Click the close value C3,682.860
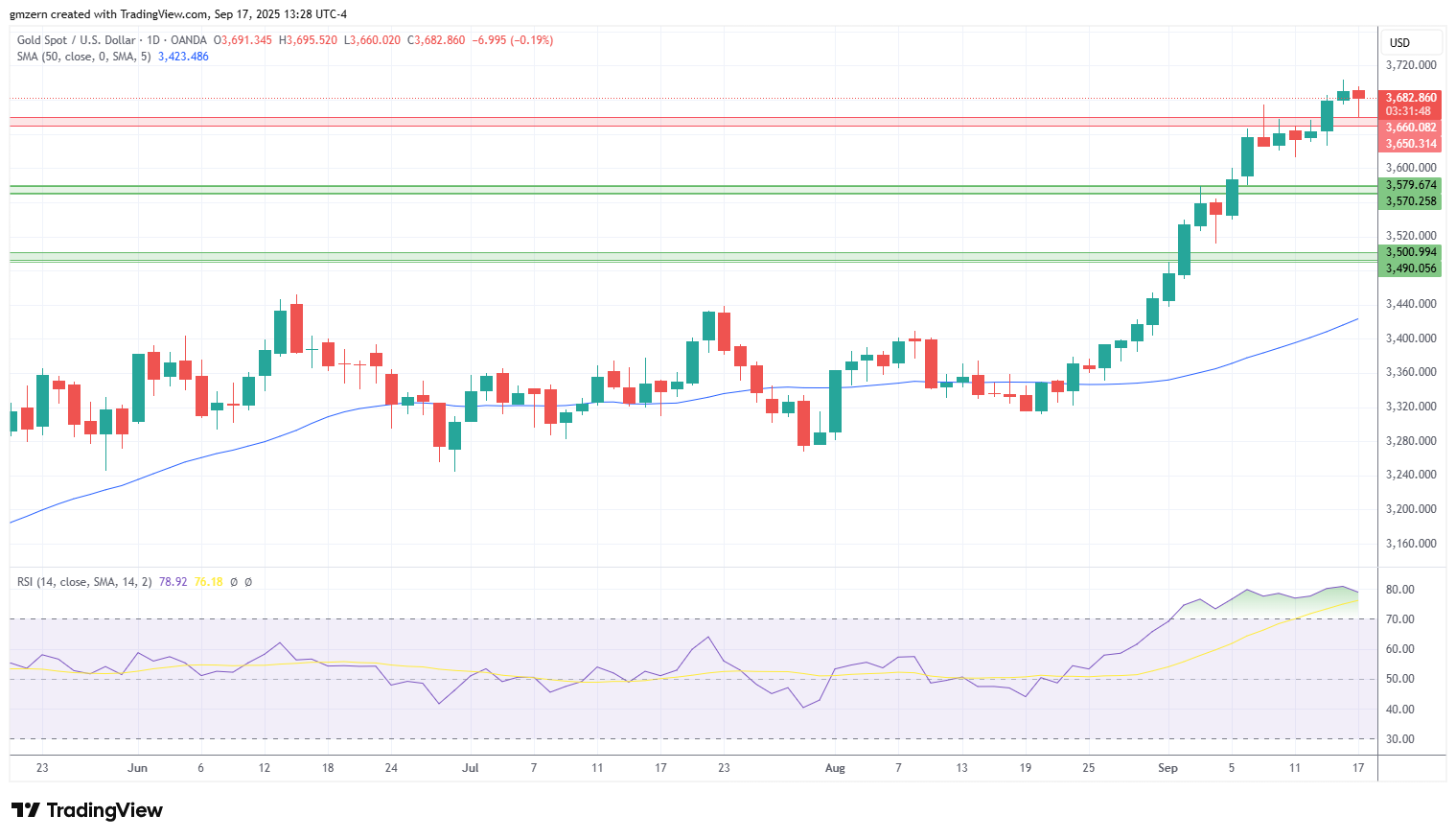The height and width of the screenshot is (839, 1456). pyautogui.click(x=436, y=40)
